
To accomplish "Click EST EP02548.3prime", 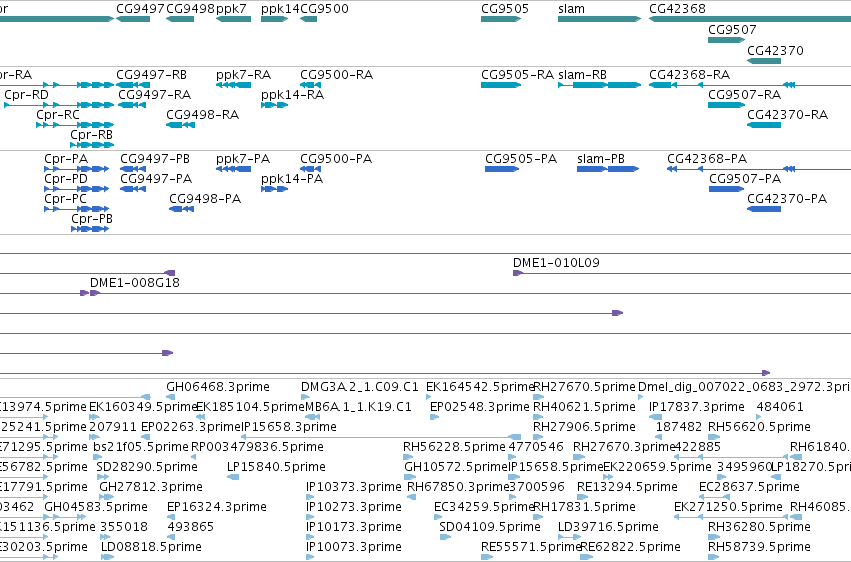I will coord(480,407).
